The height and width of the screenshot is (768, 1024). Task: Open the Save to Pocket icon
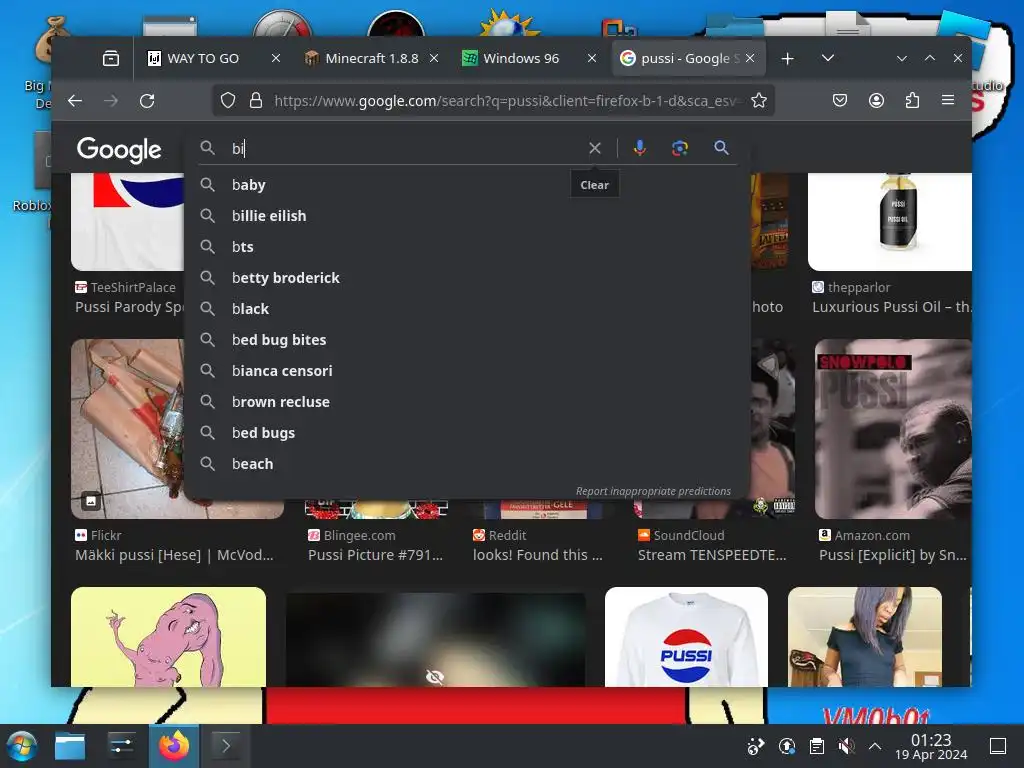coord(840,101)
